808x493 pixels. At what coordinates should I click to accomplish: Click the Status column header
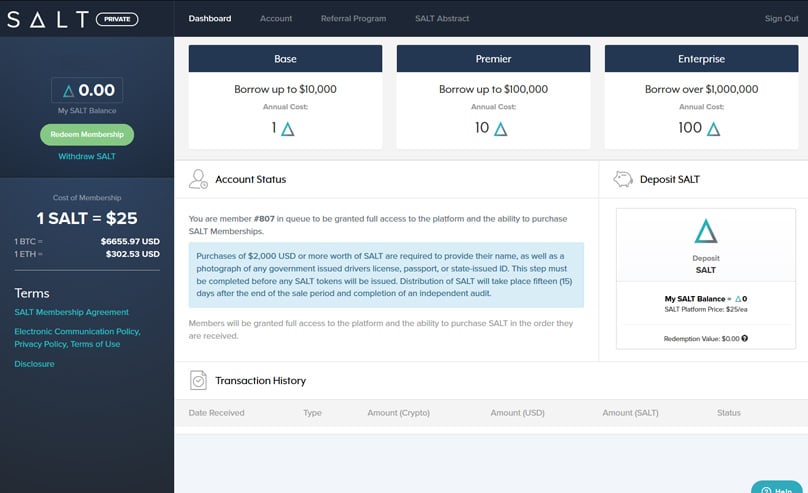729,413
